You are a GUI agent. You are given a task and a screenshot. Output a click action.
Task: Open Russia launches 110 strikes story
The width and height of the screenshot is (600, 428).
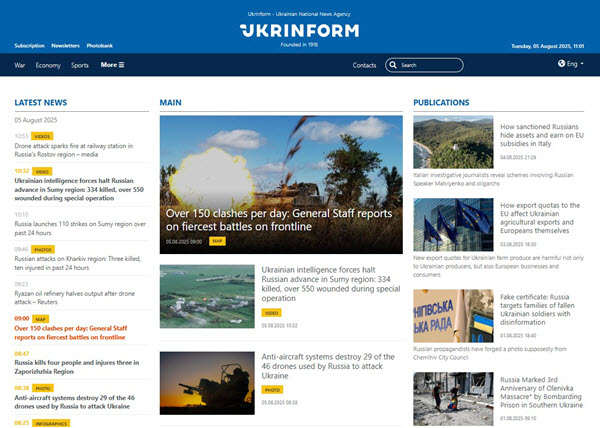coord(80,228)
